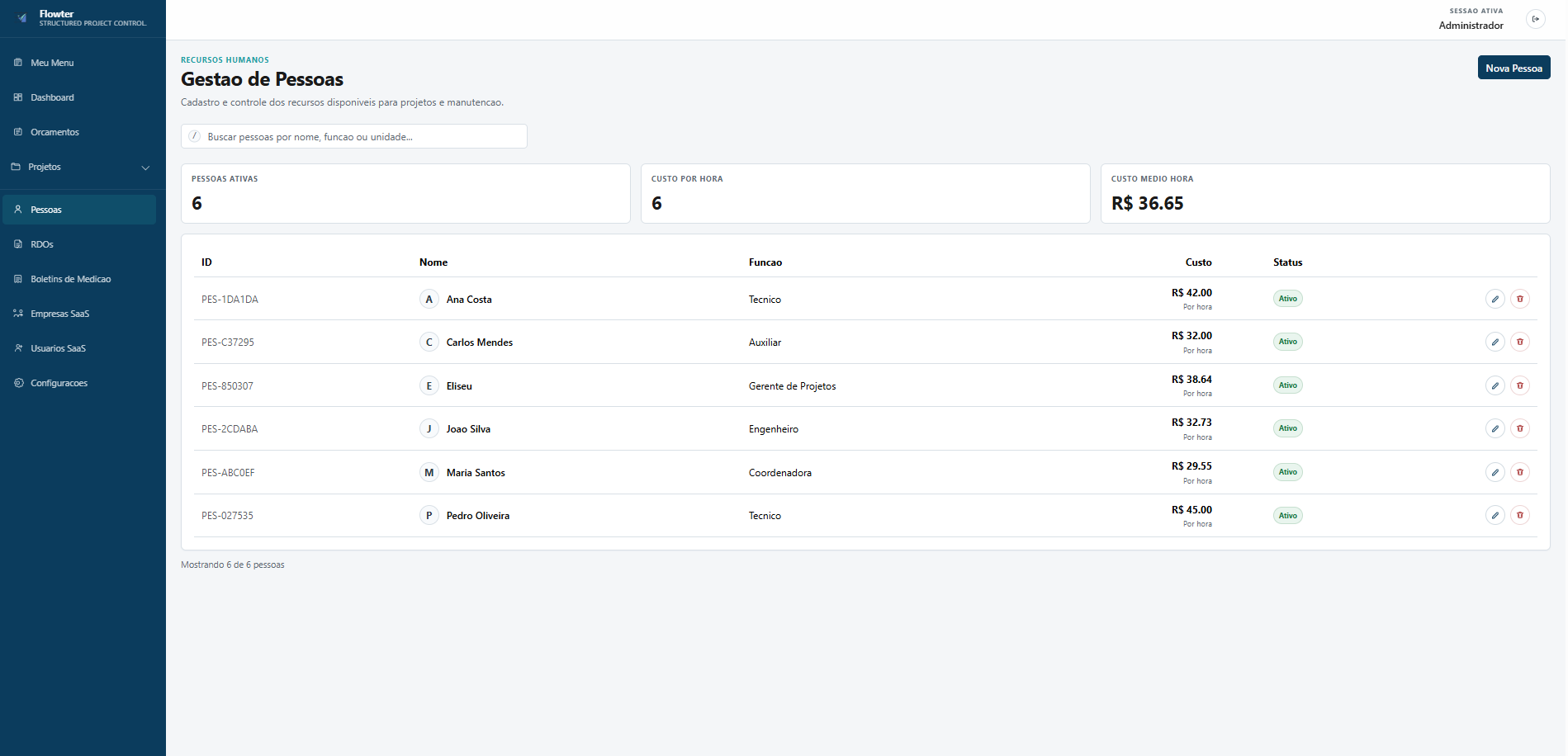Click the Nova Pessoa button
This screenshot has height=756, width=1568.
[1513, 68]
